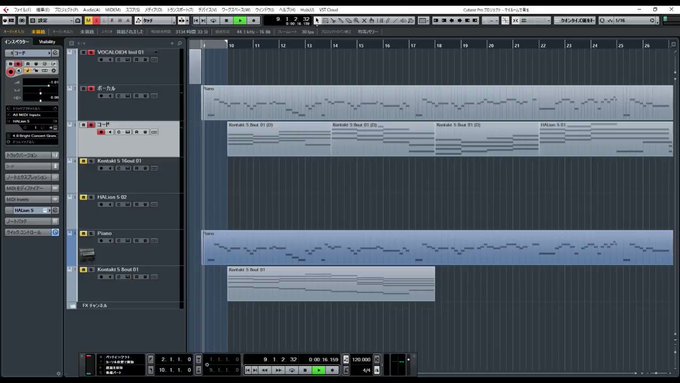Screen dimensions: 680x383
Task: Click bar 22 on the ruler
Action: 543,46
